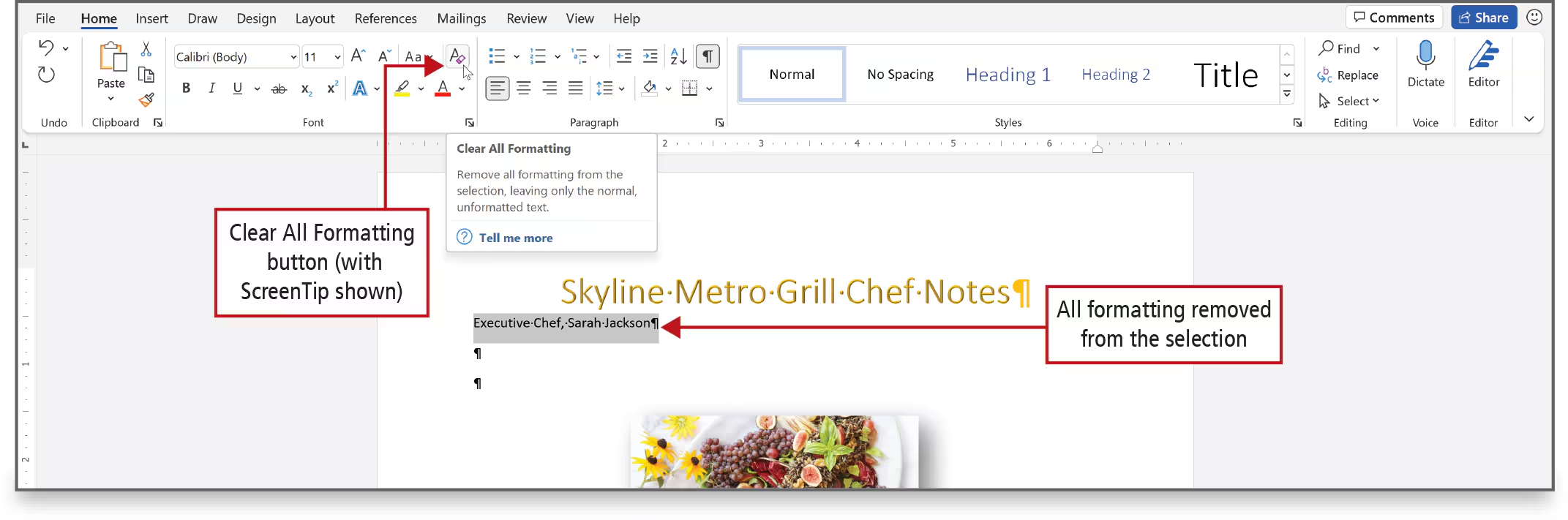Open the References ribbon tab
Screen dimensions: 1568x520
[x=386, y=18]
